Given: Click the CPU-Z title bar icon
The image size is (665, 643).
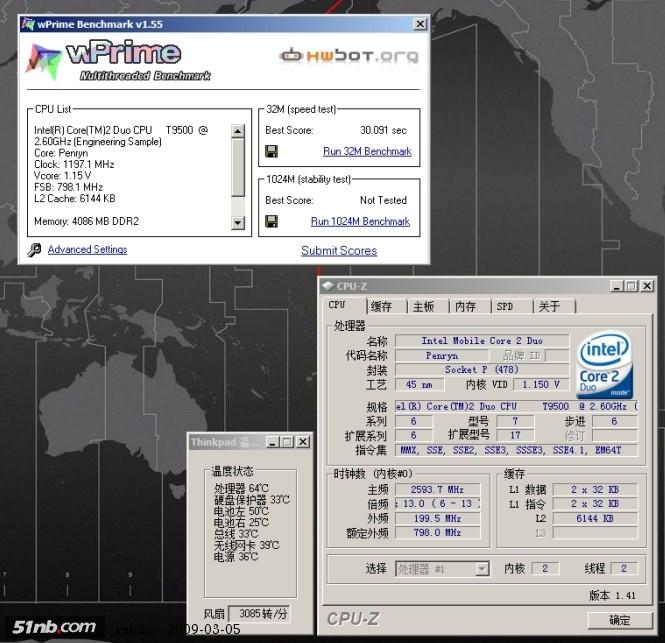Looking at the screenshot, I should coord(329,286).
